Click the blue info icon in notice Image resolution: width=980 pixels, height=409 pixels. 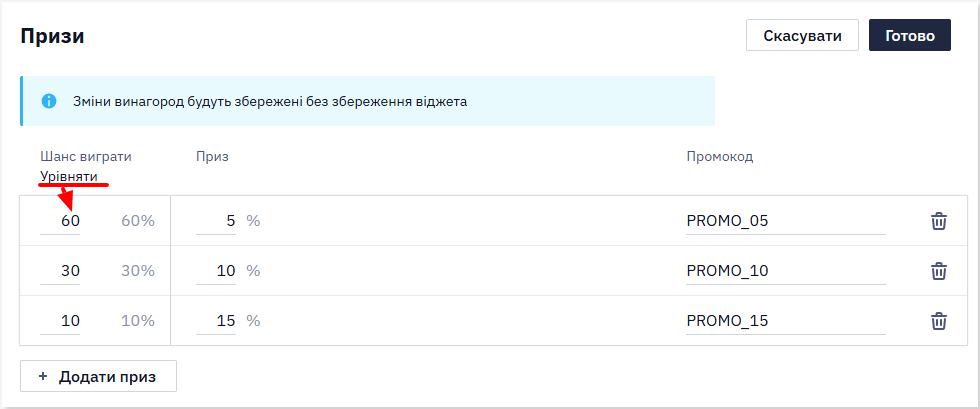point(49,101)
